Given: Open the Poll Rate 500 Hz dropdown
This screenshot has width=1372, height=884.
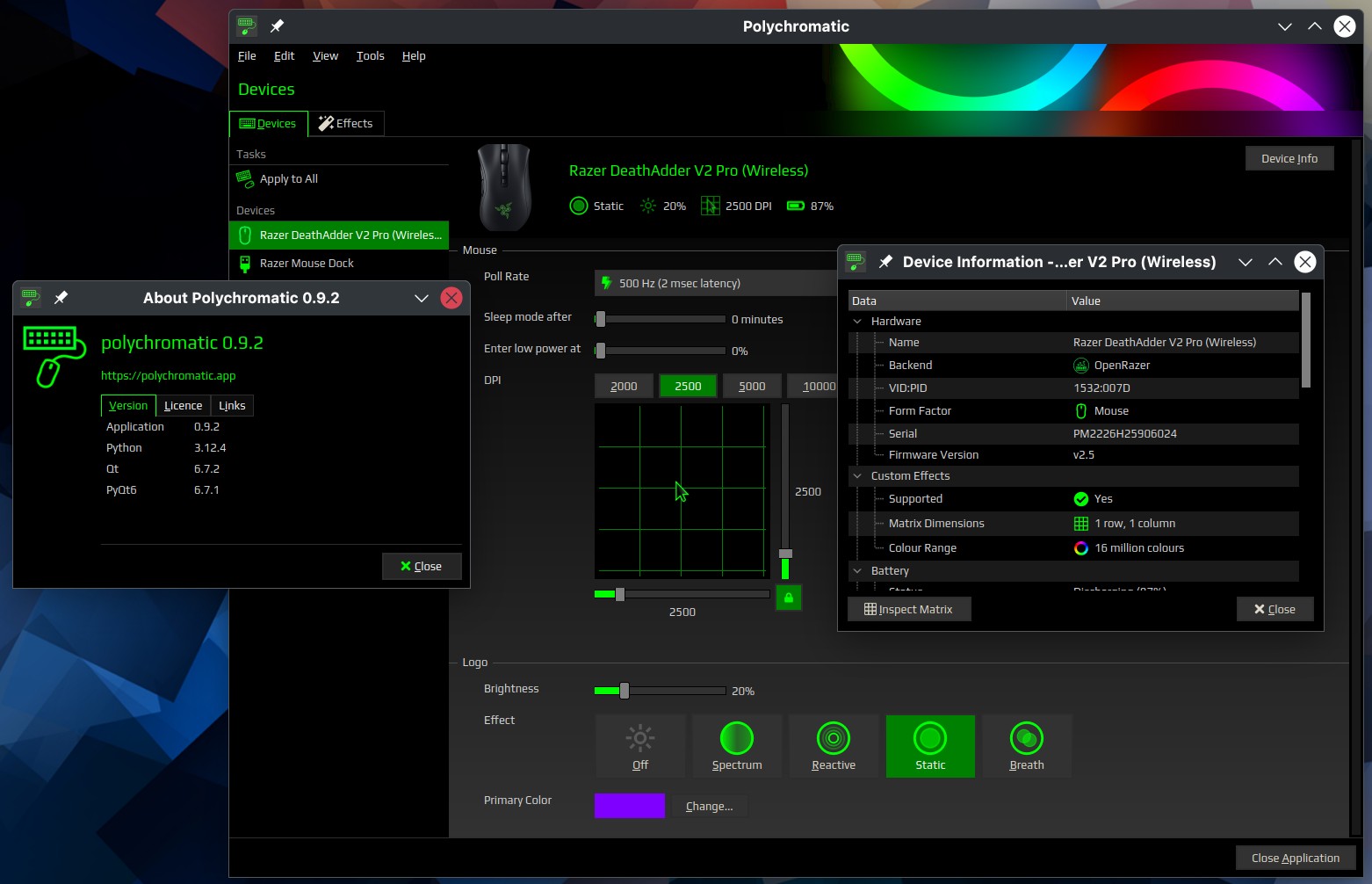Looking at the screenshot, I should (716, 283).
